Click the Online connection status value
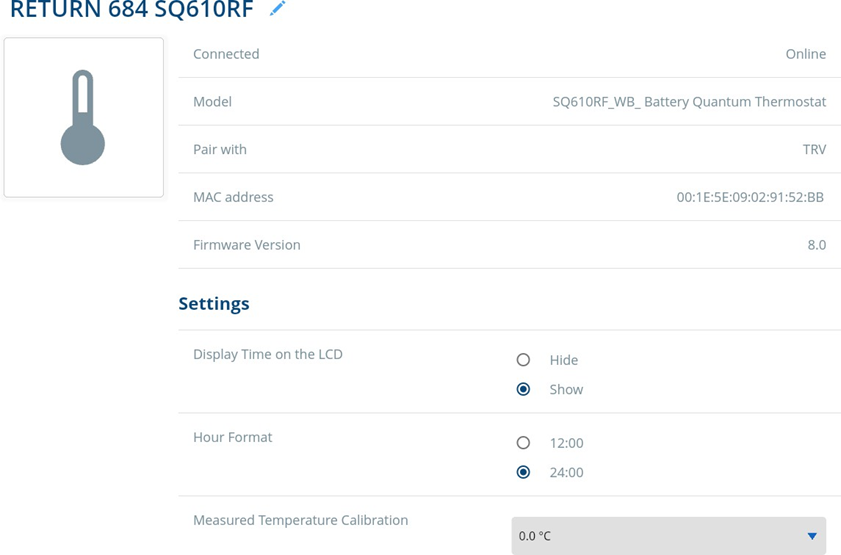841x555 pixels. coord(805,54)
